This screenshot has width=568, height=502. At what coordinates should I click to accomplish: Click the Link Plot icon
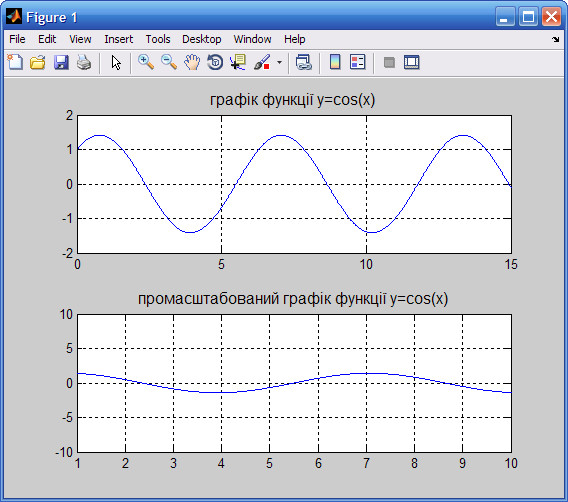pos(304,62)
